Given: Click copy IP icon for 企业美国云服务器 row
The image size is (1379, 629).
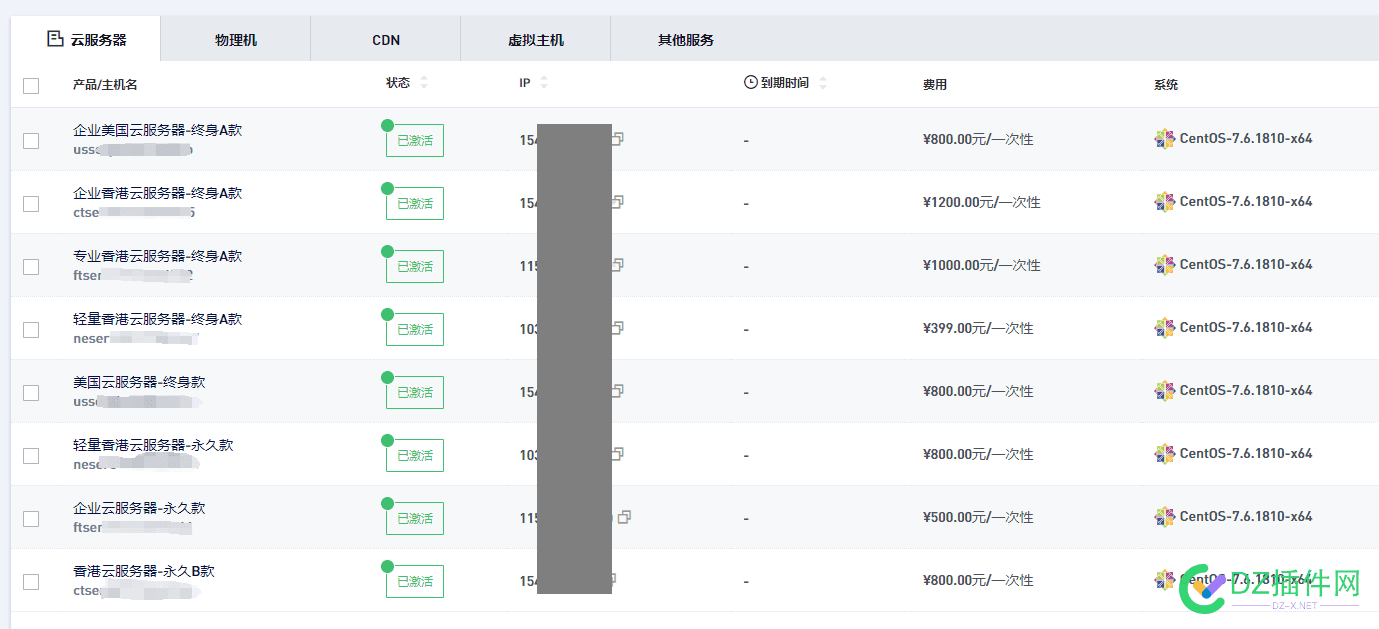Looking at the screenshot, I should point(618,139).
